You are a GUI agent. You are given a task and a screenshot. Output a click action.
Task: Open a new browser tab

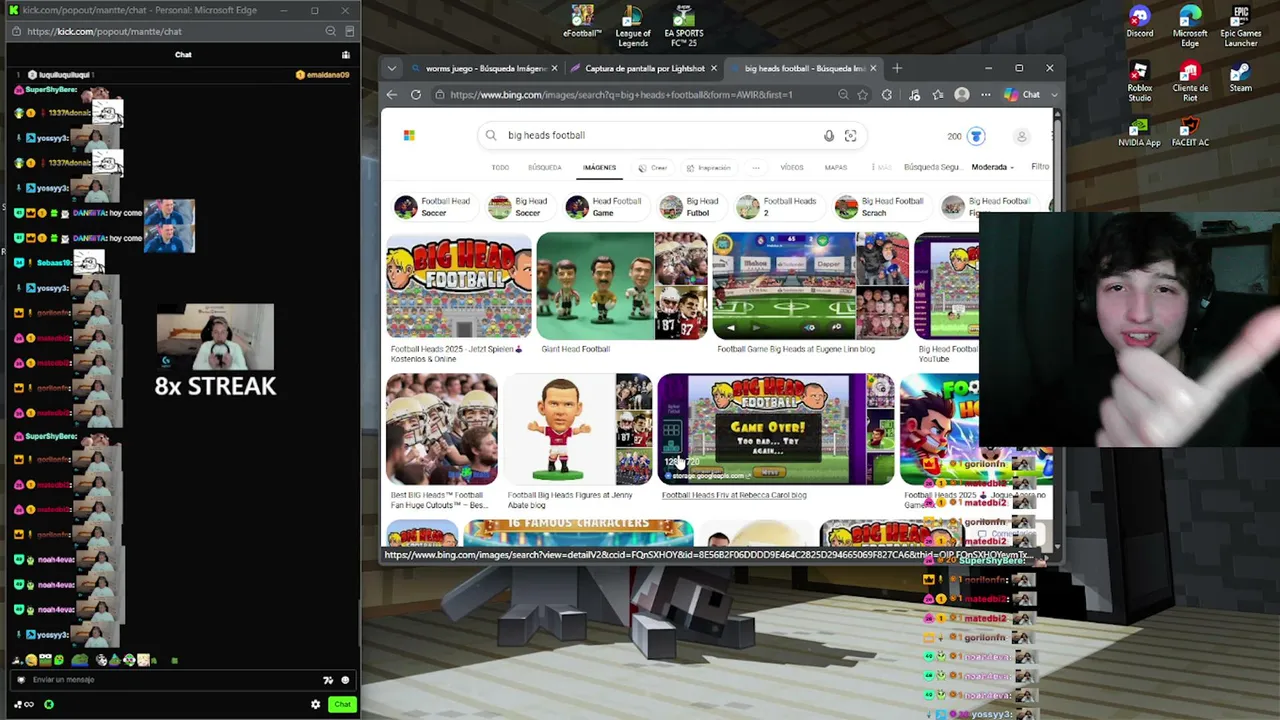[x=897, y=69]
